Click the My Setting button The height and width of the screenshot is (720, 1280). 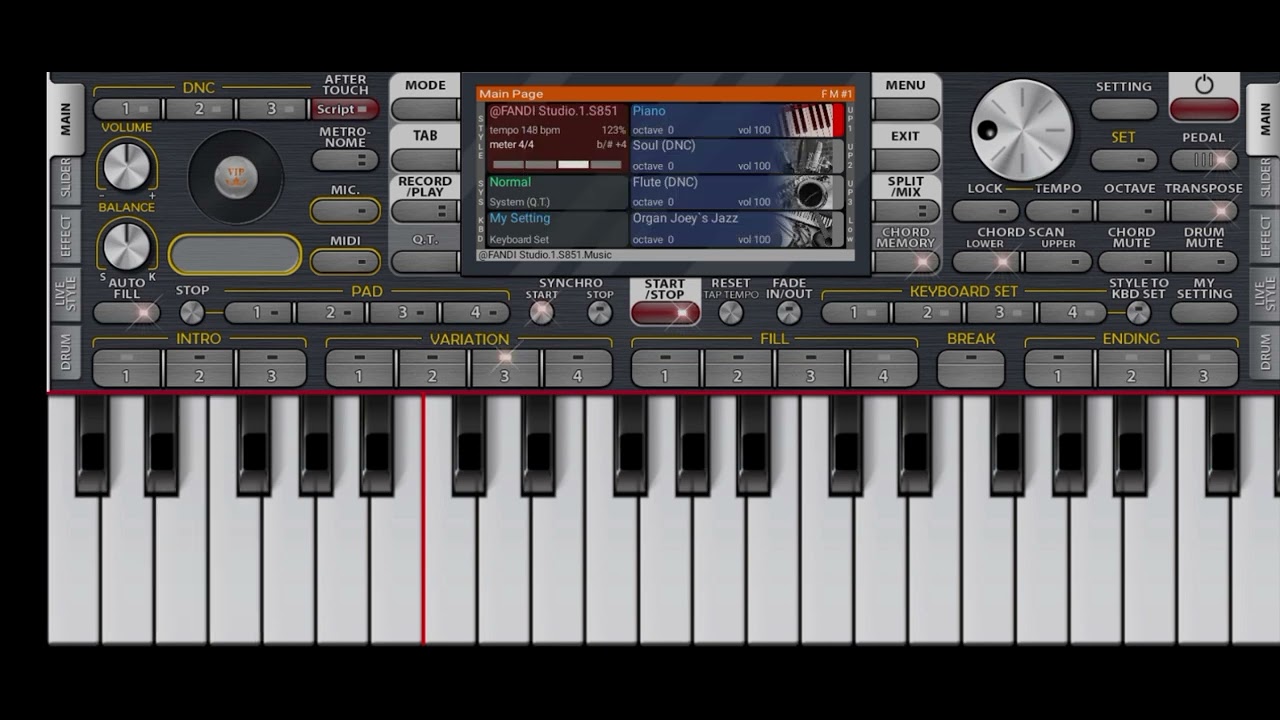coord(1204,313)
